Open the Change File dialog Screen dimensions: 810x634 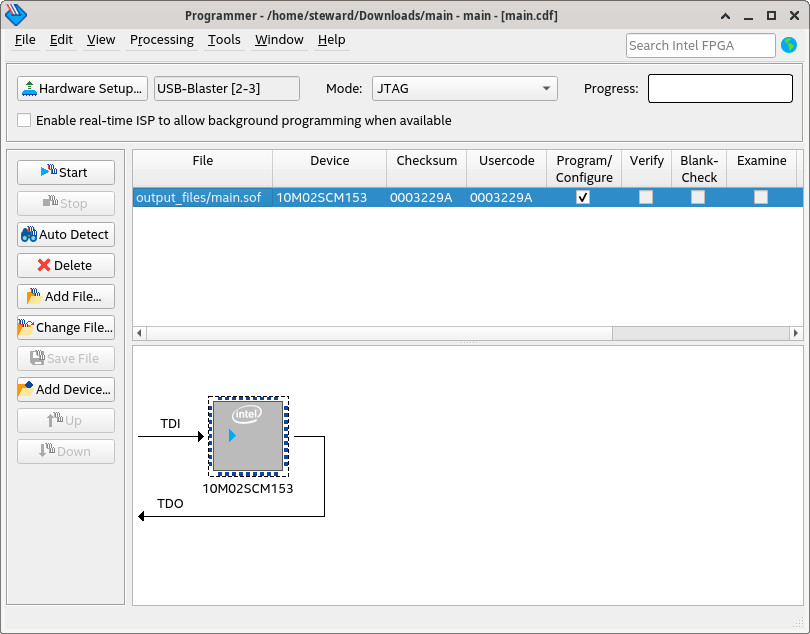pyautogui.click(x=66, y=328)
